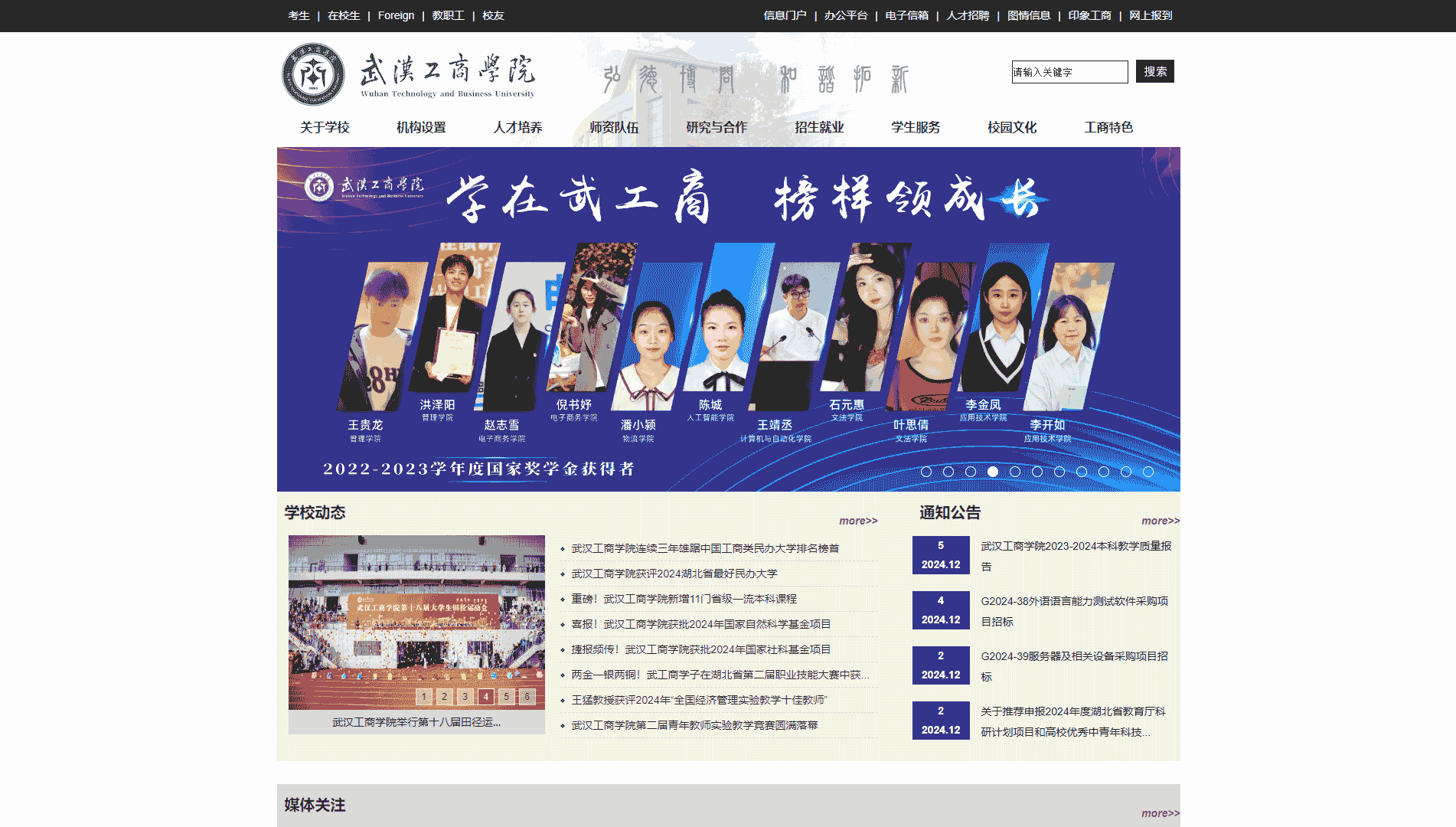Screen dimensions: 1456x827
Task: Open more>> for 学校动态 news
Action: point(858,521)
